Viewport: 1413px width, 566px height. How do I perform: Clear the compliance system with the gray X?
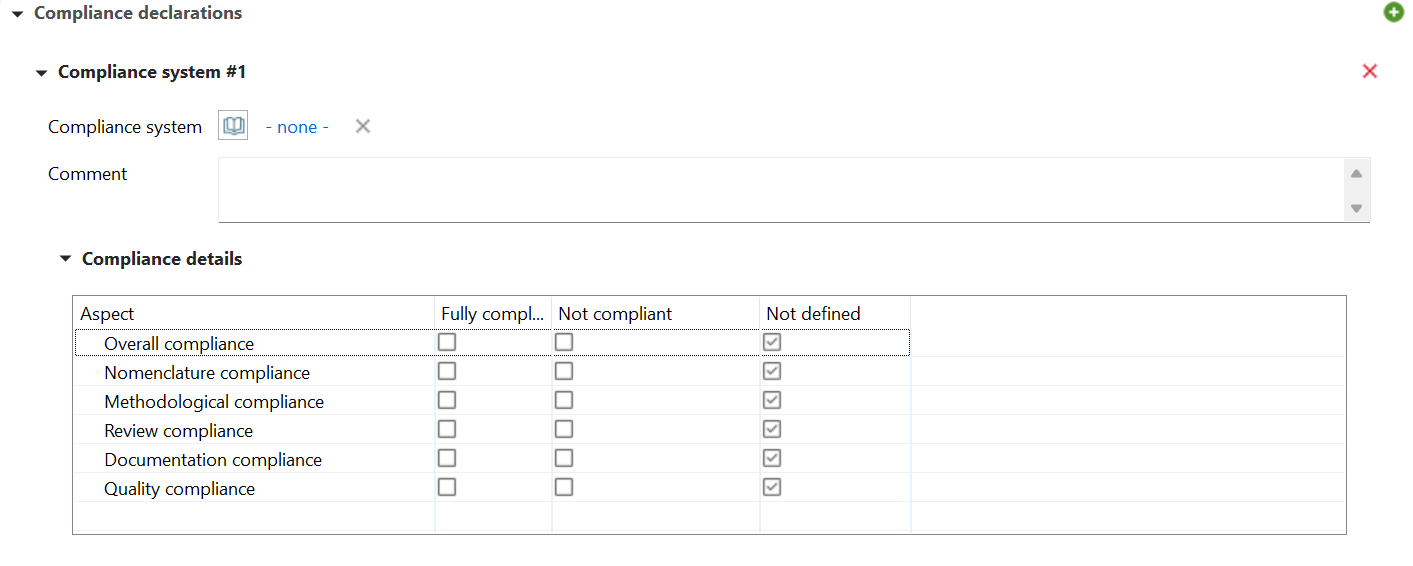(x=363, y=126)
